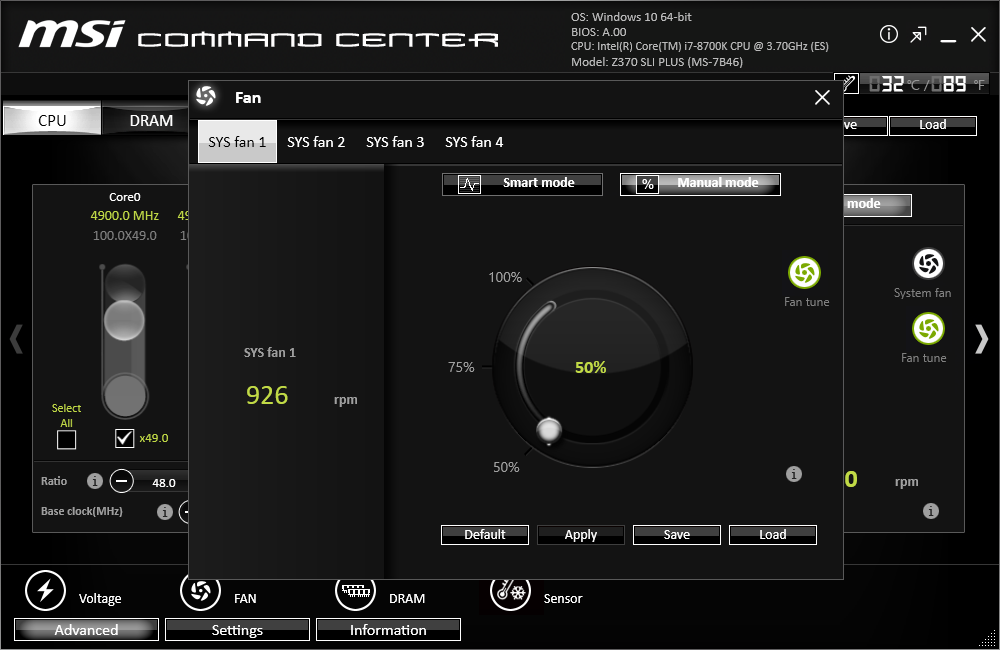This screenshot has height=650, width=1000.
Task: Click the Default button in Fan dialog
Action: pyautogui.click(x=485, y=535)
